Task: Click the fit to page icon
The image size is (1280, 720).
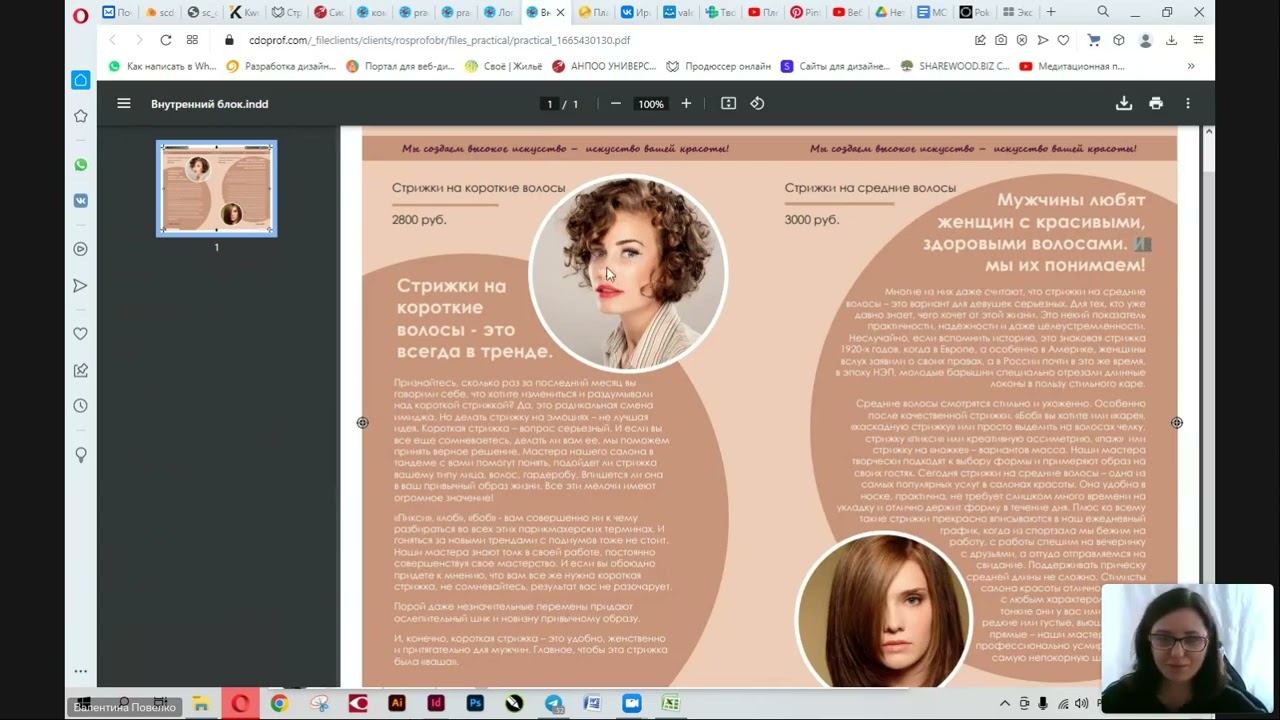Action: (728, 103)
